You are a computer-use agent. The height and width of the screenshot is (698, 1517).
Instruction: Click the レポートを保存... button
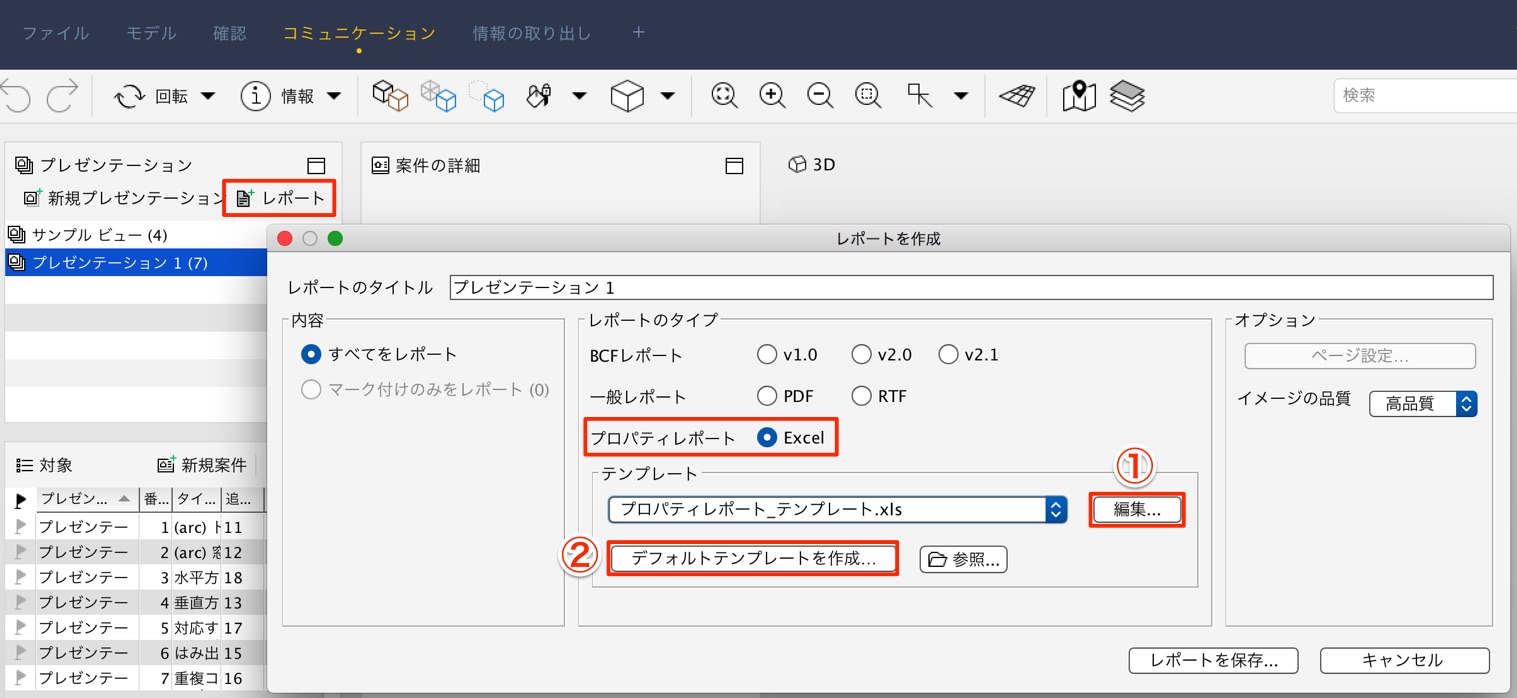coord(1213,660)
